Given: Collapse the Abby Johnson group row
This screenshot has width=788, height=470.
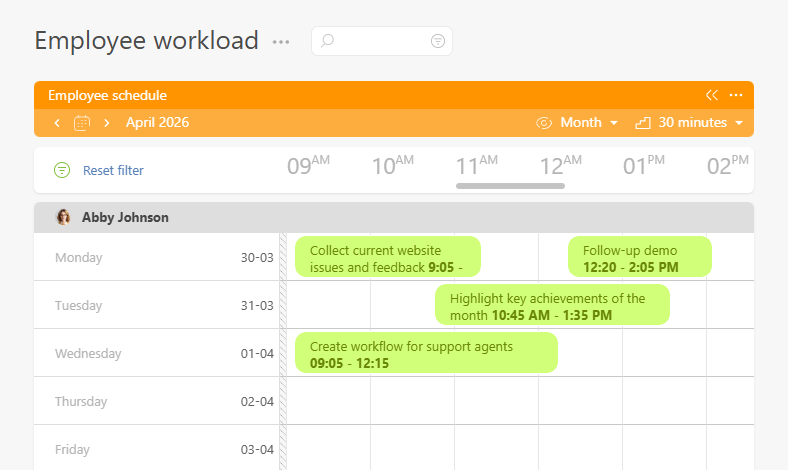Looking at the screenshot, I should pyautogui.click(x=400, y=217).
